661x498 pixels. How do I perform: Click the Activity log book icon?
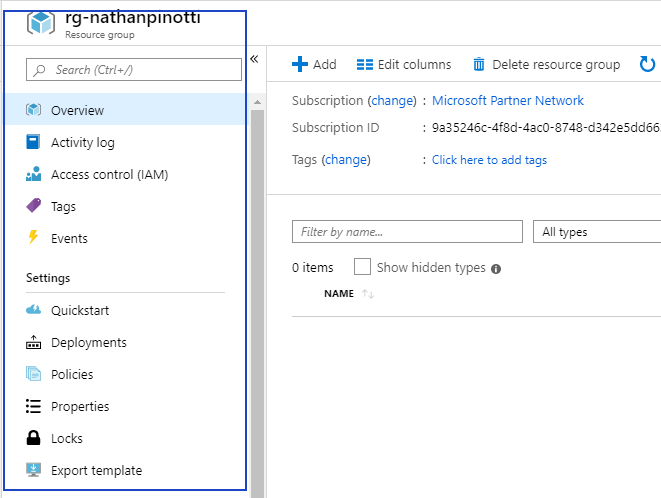(33, 142)
